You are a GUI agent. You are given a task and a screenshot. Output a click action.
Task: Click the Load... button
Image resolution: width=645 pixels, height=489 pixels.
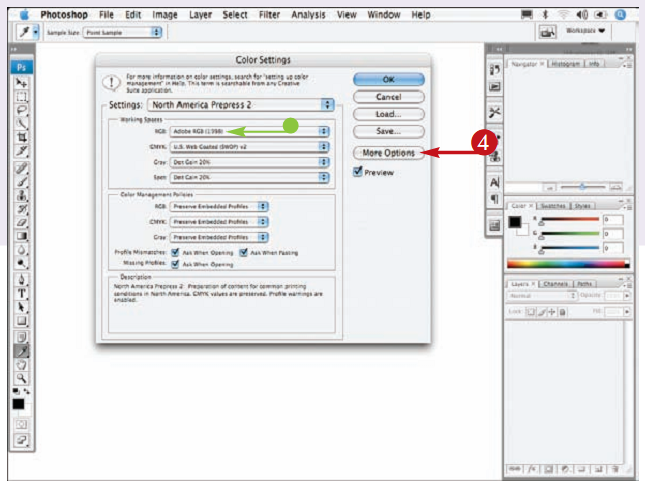tap(389, 114)
